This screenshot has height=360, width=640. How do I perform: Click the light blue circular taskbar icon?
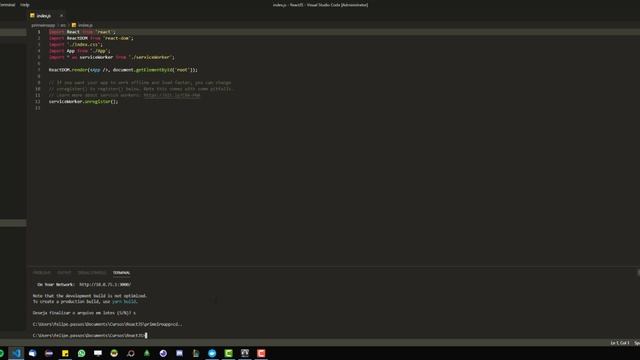pyautogui.click(x=212, y=353)
